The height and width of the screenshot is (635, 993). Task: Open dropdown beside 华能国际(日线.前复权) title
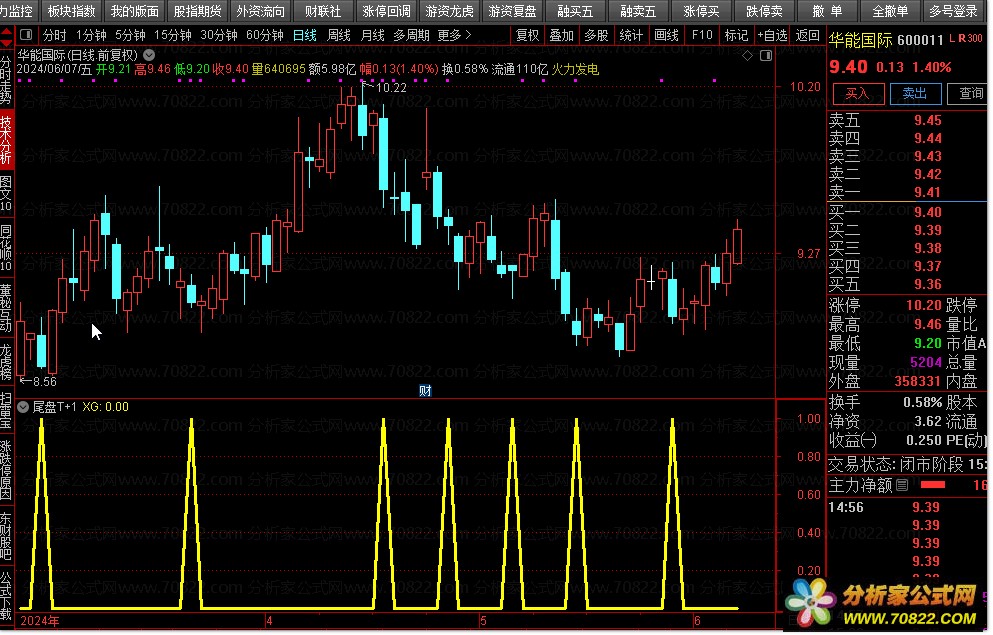(x=149, y=55)
